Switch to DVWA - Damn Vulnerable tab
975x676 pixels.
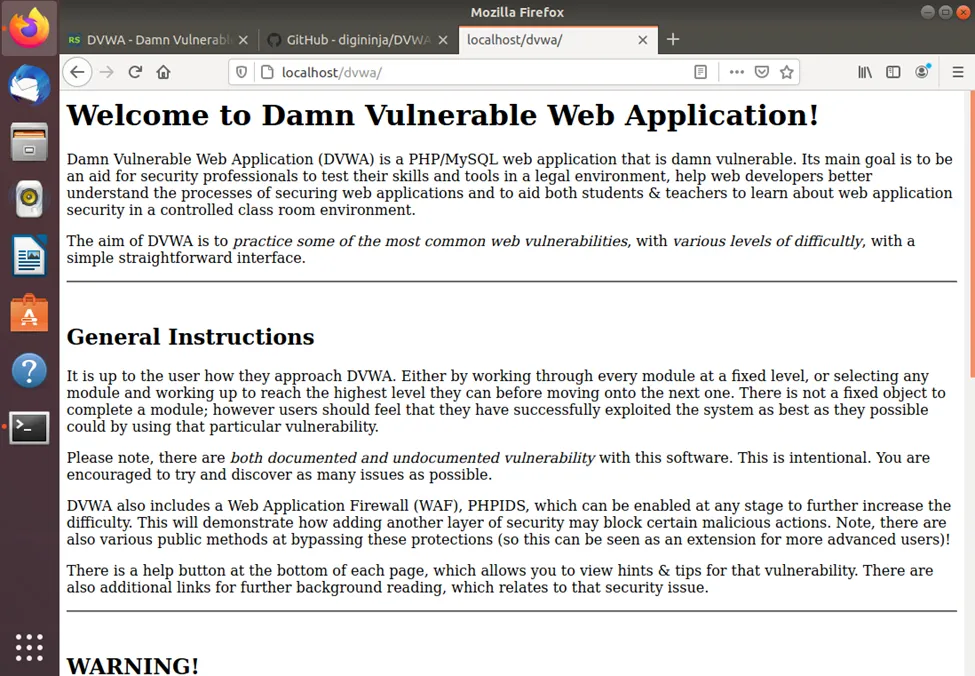tap(157, 40)
